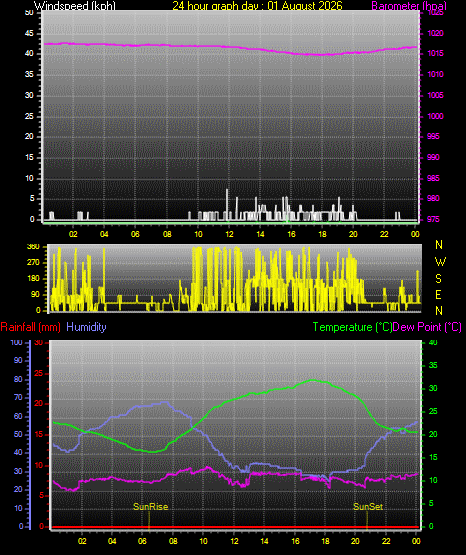Select the 180 value on wind direction axis
This screenshot has width=466, height=555.
point(33,279)
